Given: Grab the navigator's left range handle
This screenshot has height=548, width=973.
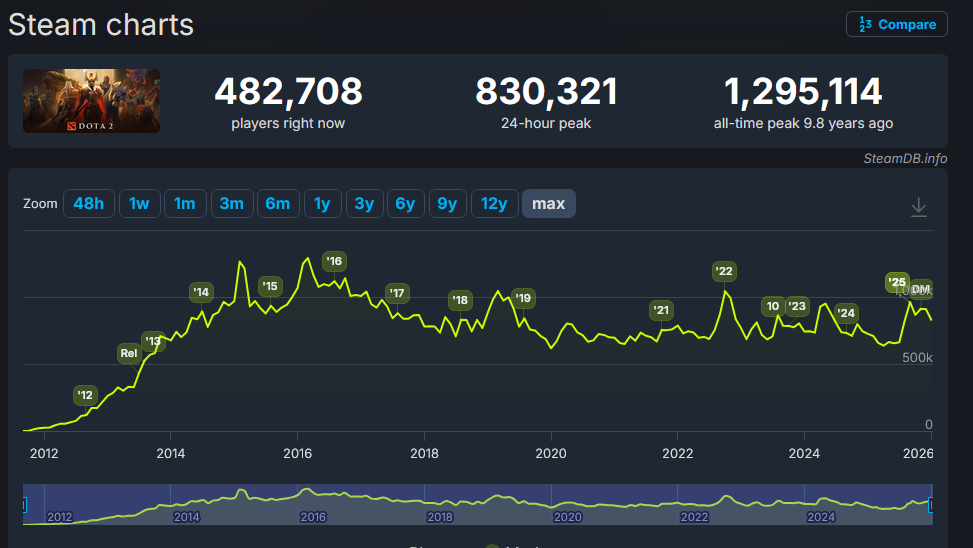Looking at the screenshot, I should tap(24, 505).
